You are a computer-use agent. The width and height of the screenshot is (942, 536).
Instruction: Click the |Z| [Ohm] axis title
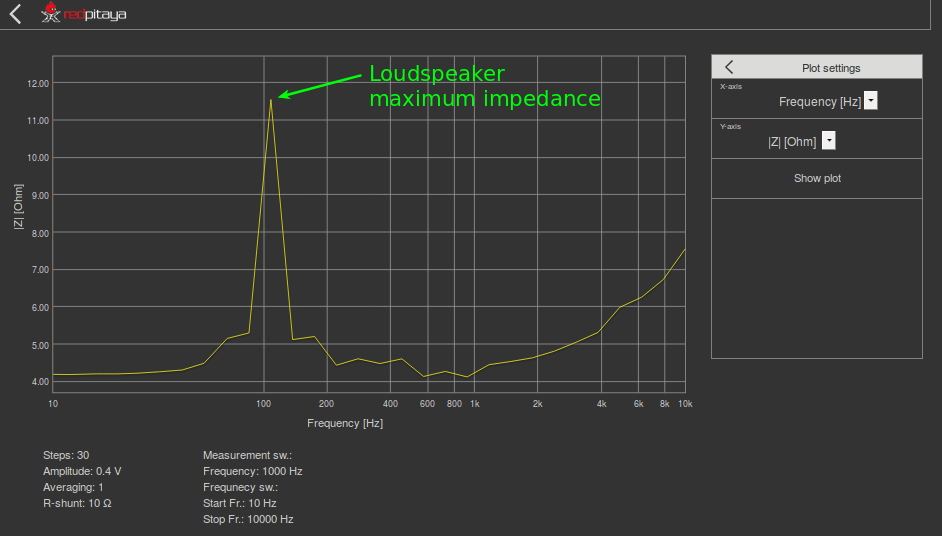[x=19, y=207]
